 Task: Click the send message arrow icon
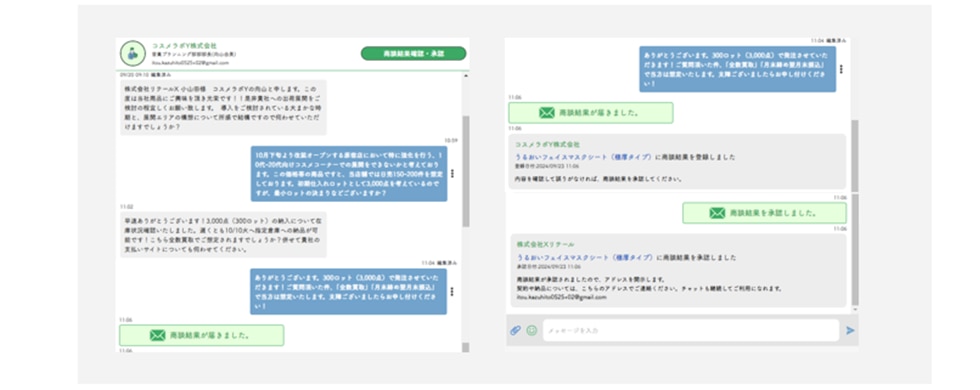[x=850, y=331]
